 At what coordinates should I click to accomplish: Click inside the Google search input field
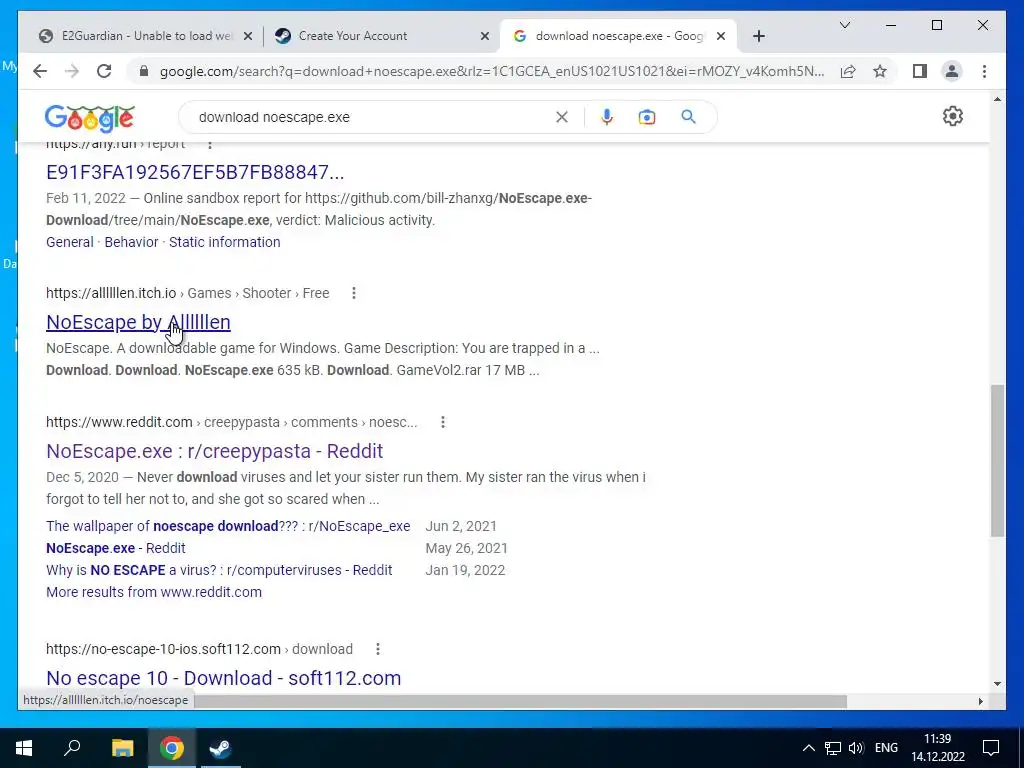372,117
